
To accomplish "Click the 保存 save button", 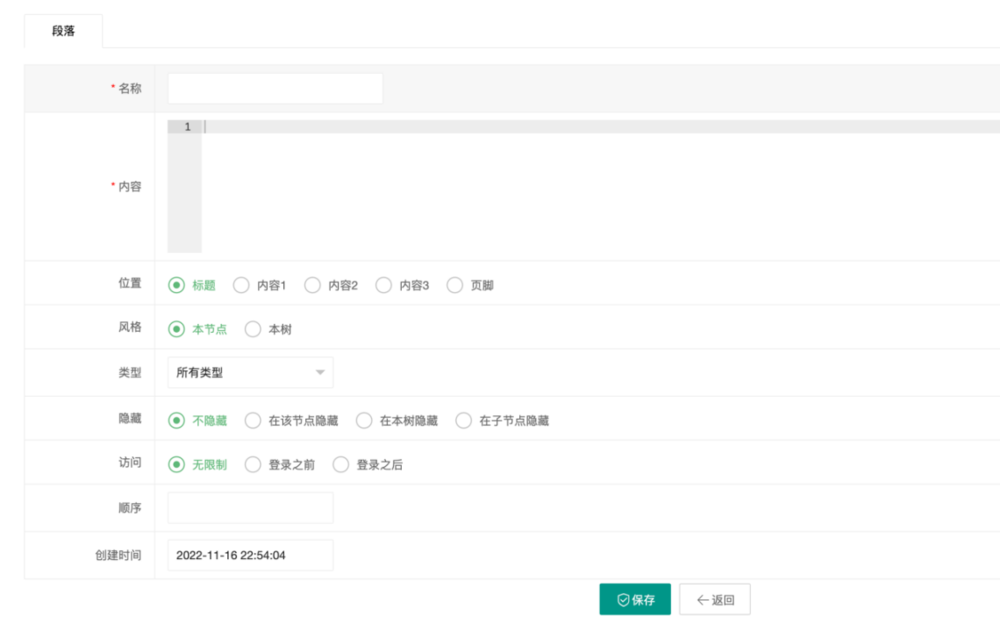I will (635, 600).
